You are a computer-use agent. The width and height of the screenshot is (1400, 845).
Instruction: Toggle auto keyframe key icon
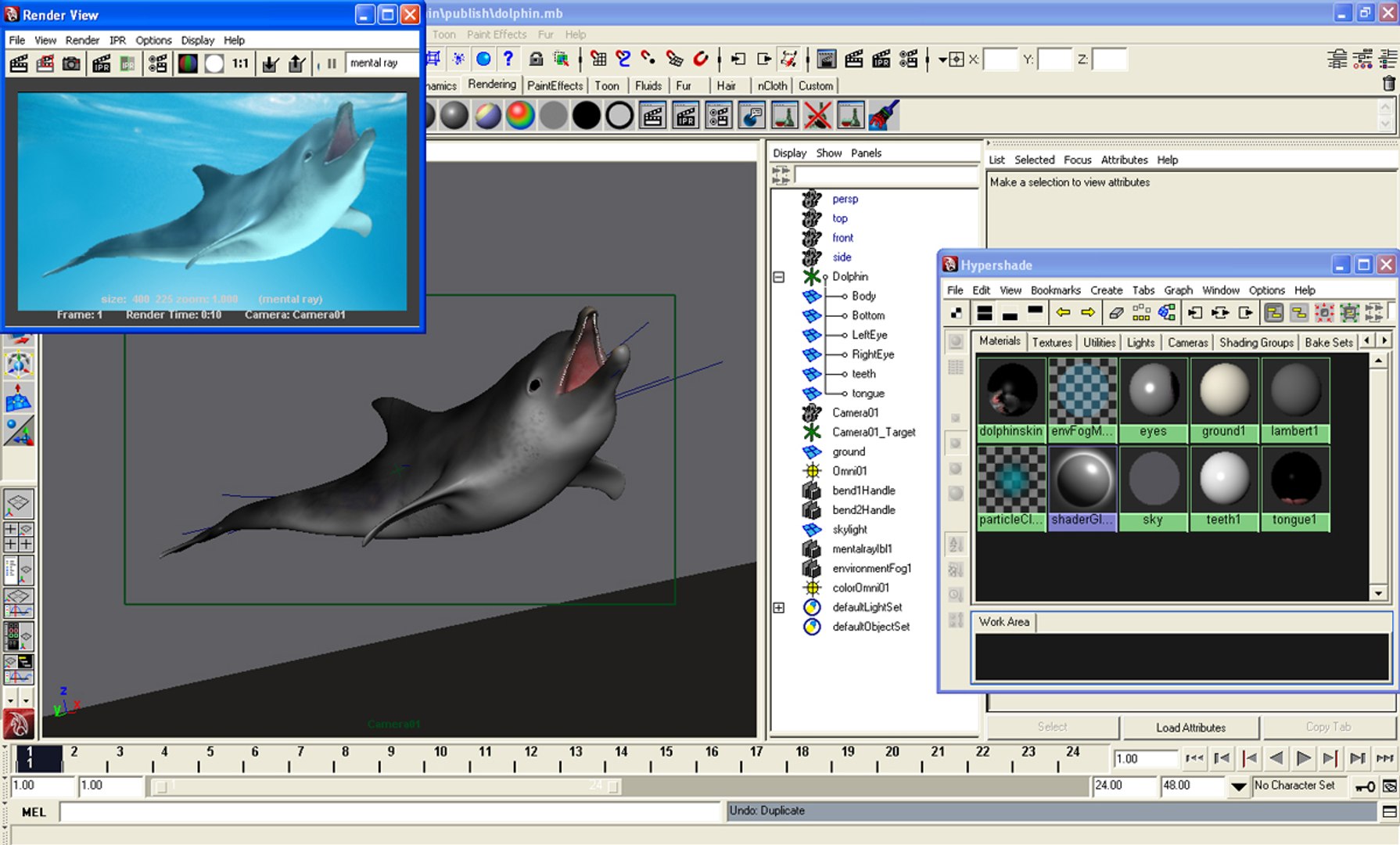coord(1366,786)
